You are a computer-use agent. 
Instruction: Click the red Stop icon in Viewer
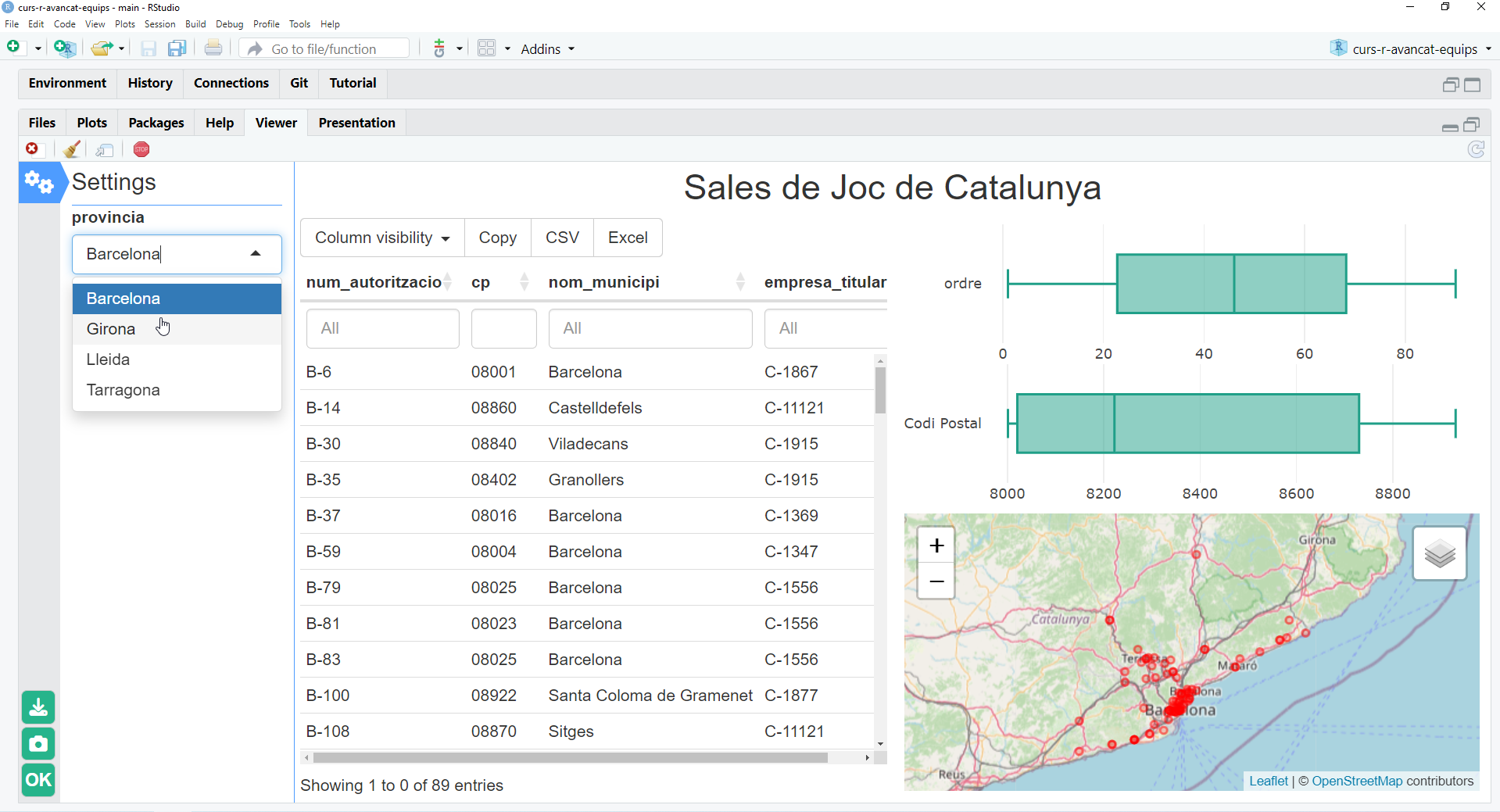[x=141, y=149]
